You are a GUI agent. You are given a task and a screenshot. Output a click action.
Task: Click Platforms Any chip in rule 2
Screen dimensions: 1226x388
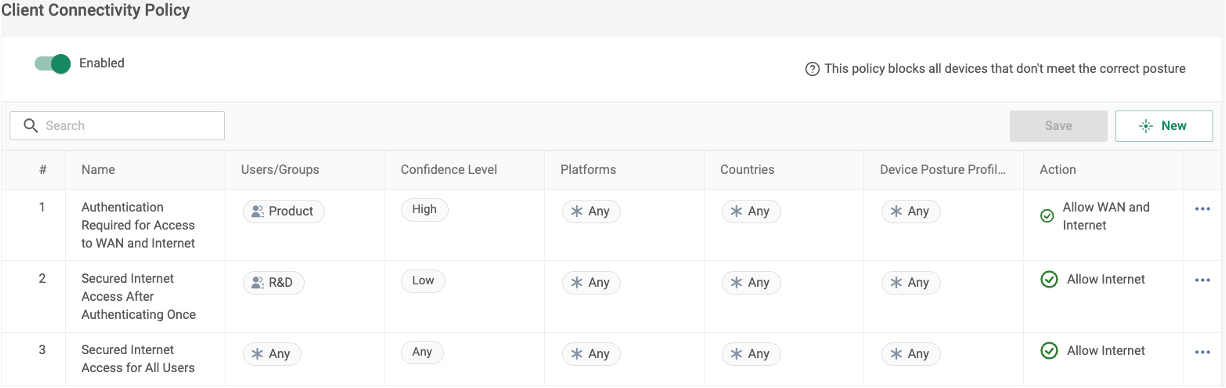591,283
